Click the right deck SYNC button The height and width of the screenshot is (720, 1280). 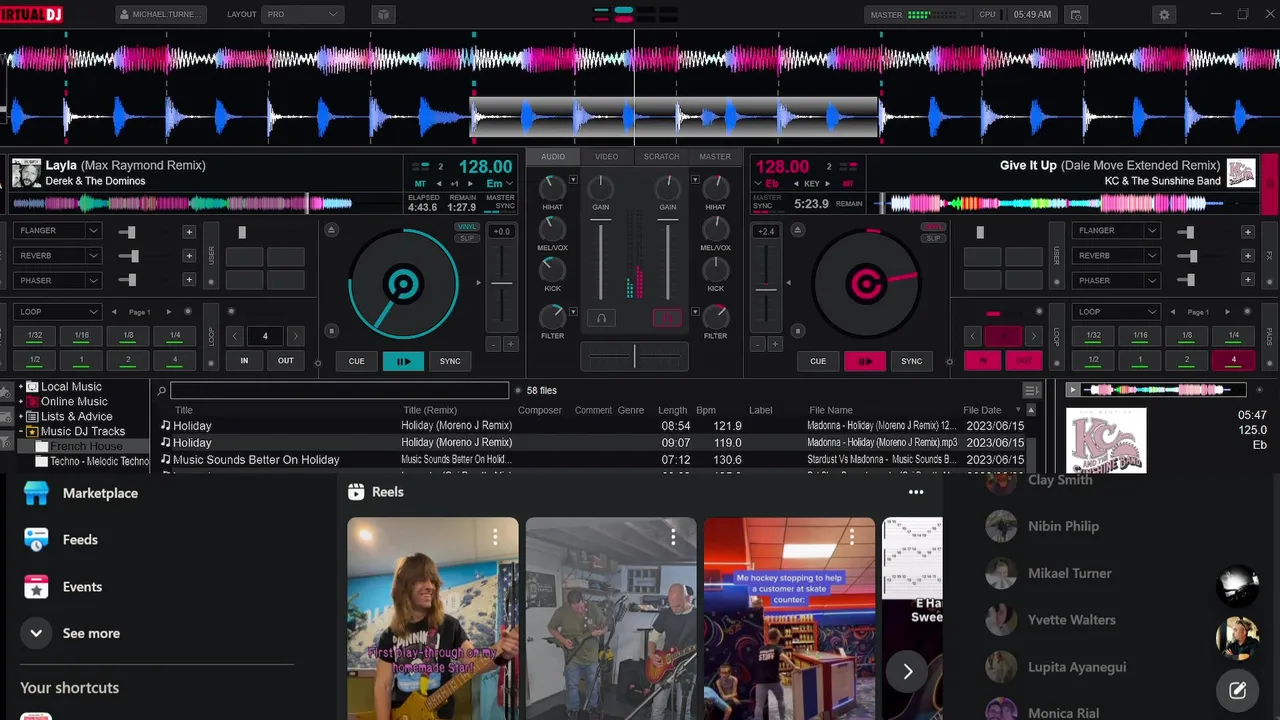pos(911,361)
